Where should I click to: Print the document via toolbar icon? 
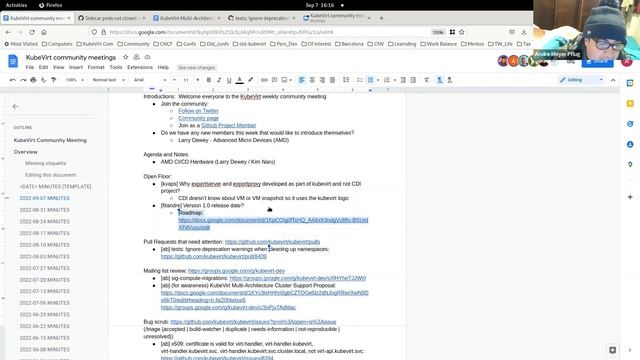[x=33, y=80]
